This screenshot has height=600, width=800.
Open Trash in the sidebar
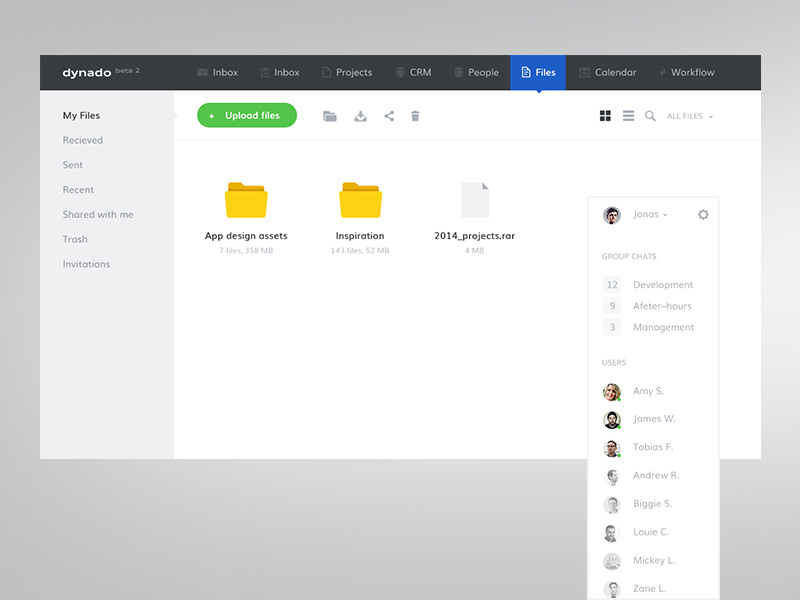[x=75, y=239]
